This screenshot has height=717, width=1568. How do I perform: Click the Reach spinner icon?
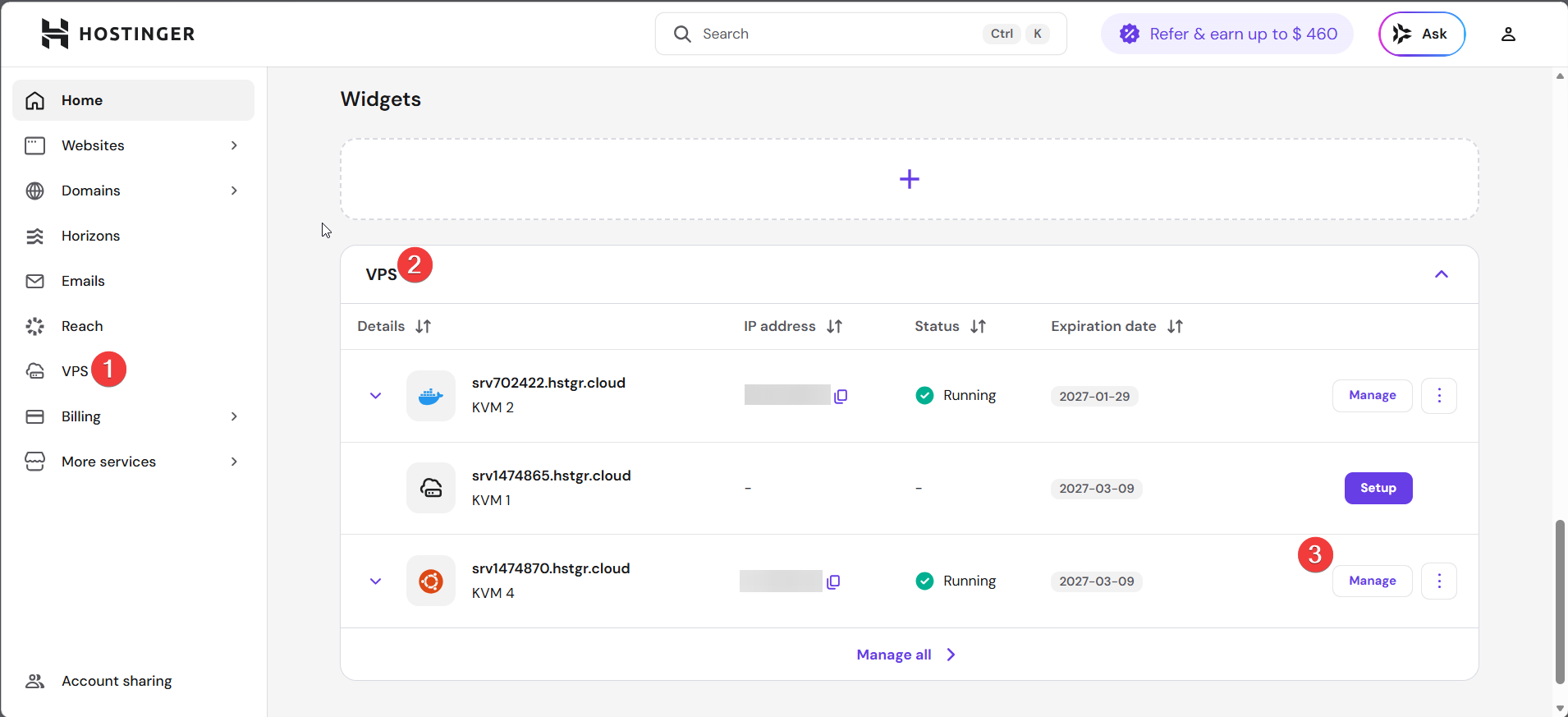pyautogui.click(x=34, y=326)
